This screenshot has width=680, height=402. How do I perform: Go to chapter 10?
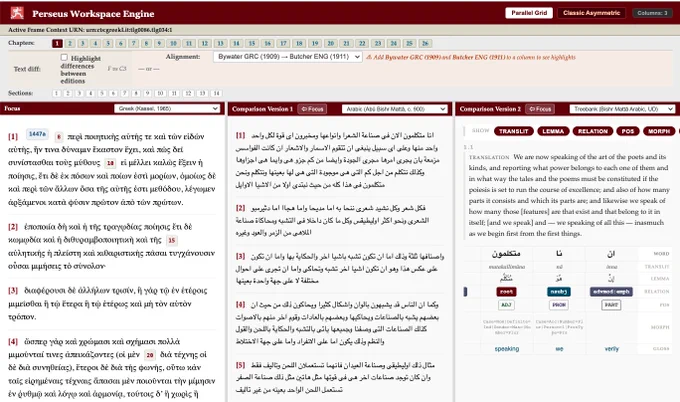[173, 43]
